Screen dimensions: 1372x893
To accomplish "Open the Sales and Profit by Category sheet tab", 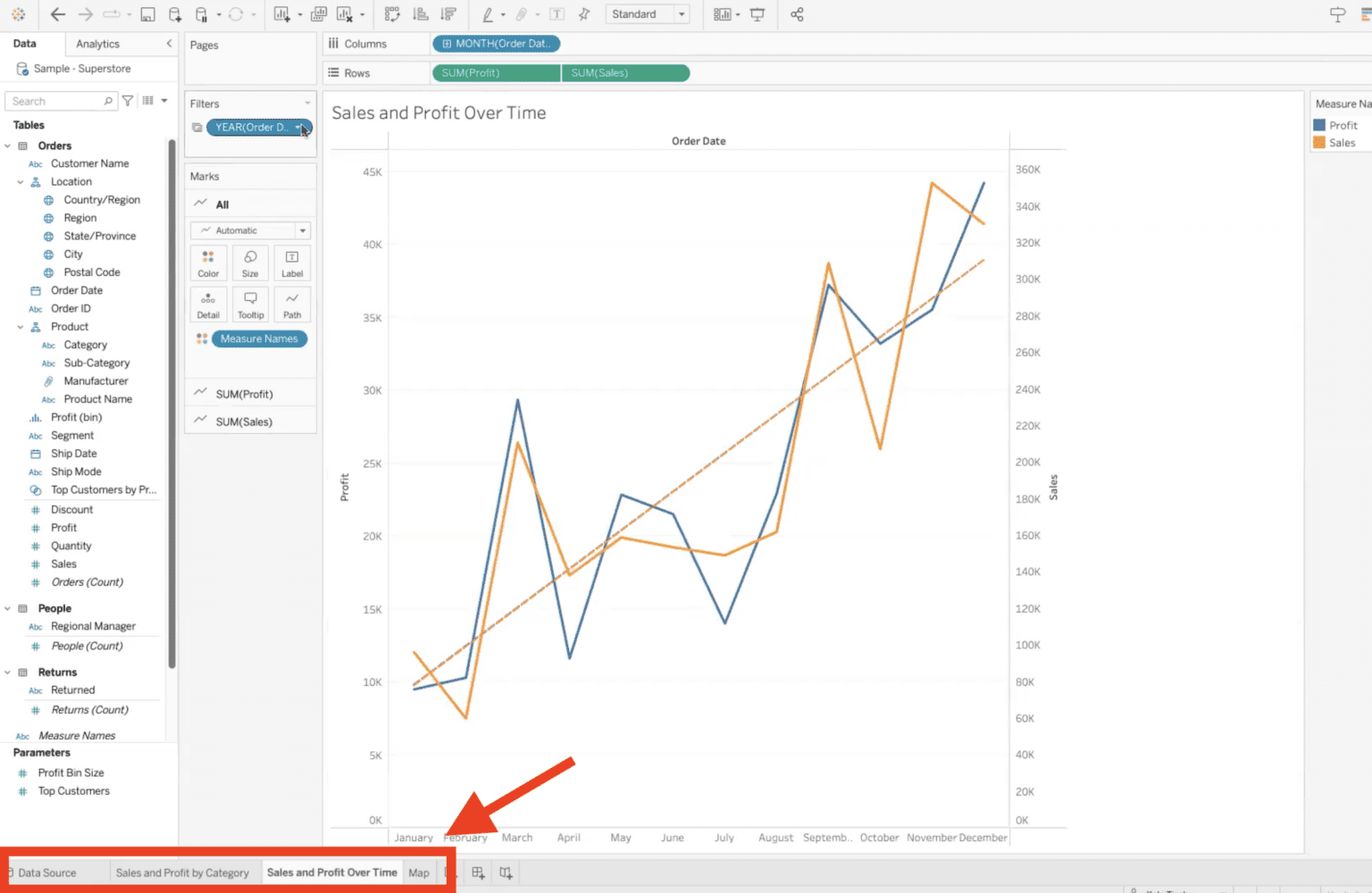I will point(183,872).
